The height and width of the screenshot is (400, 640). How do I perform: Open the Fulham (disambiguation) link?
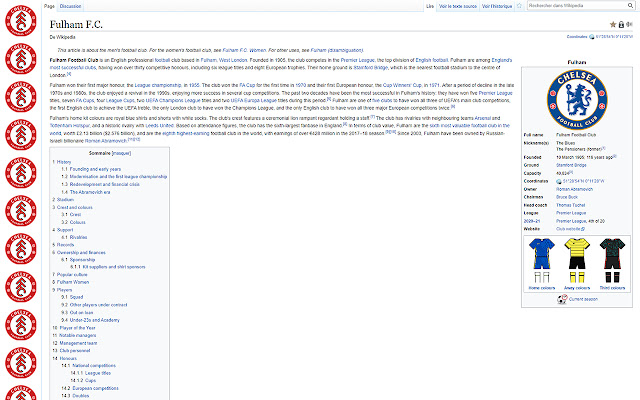(337, 50)
